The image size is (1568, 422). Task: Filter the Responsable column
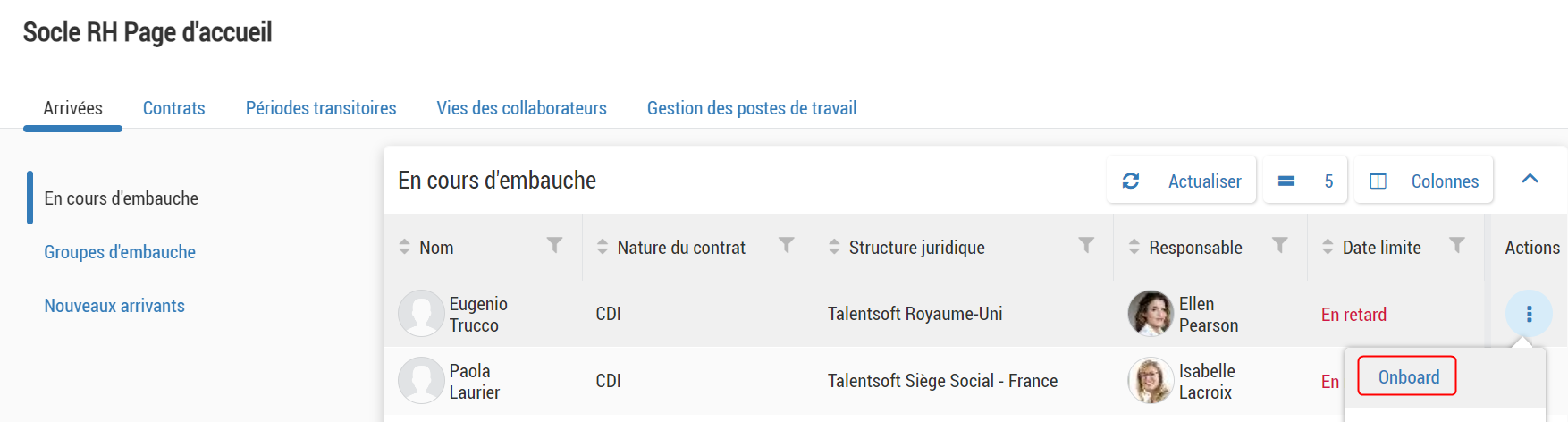pyautogui.click(x=1280, y=245)
